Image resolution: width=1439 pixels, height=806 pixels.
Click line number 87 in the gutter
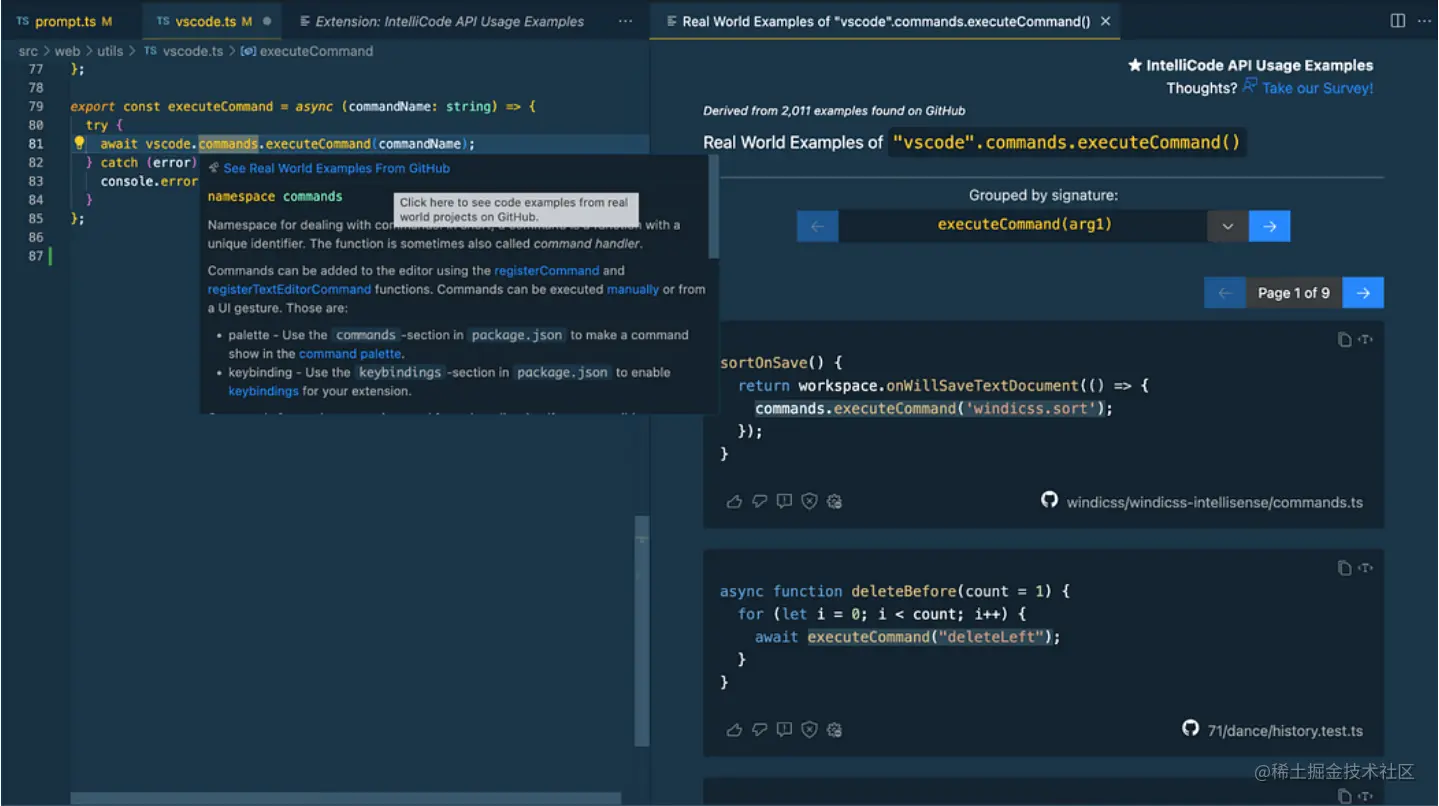point(36,256)
